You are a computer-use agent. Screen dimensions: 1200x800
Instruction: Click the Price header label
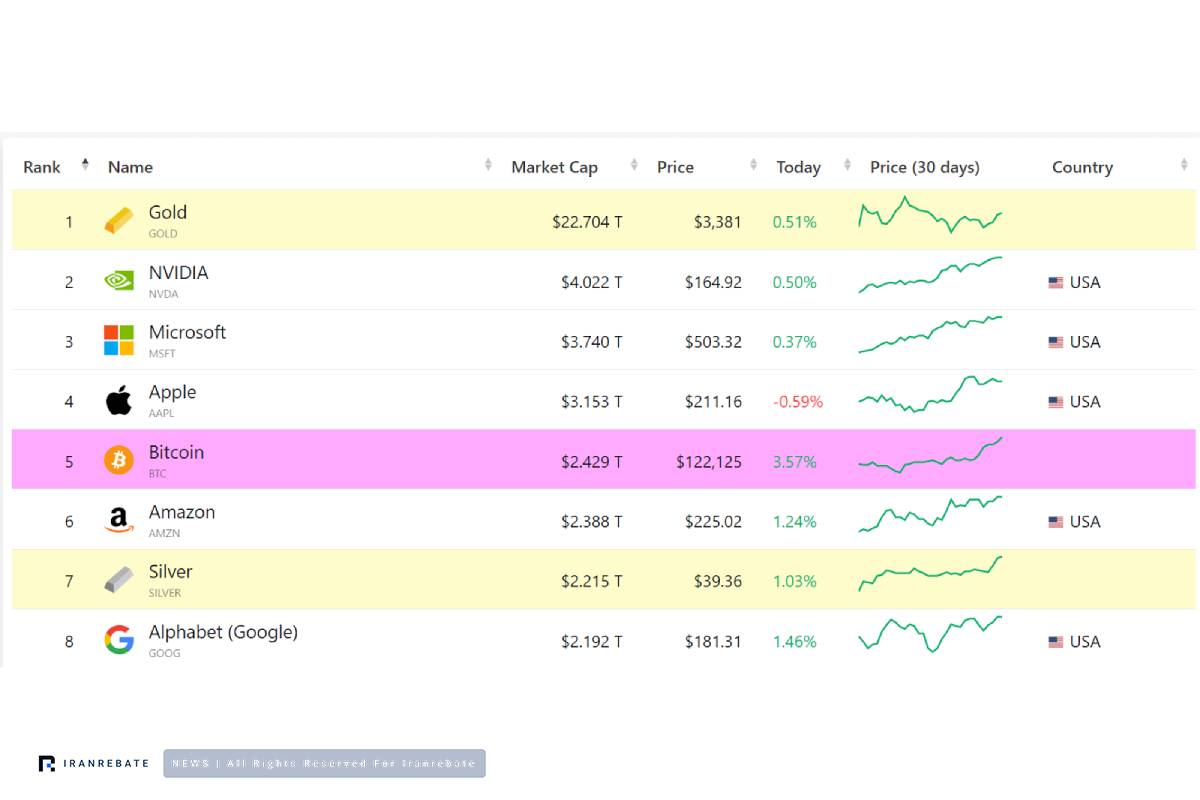[x=675, y=167]
